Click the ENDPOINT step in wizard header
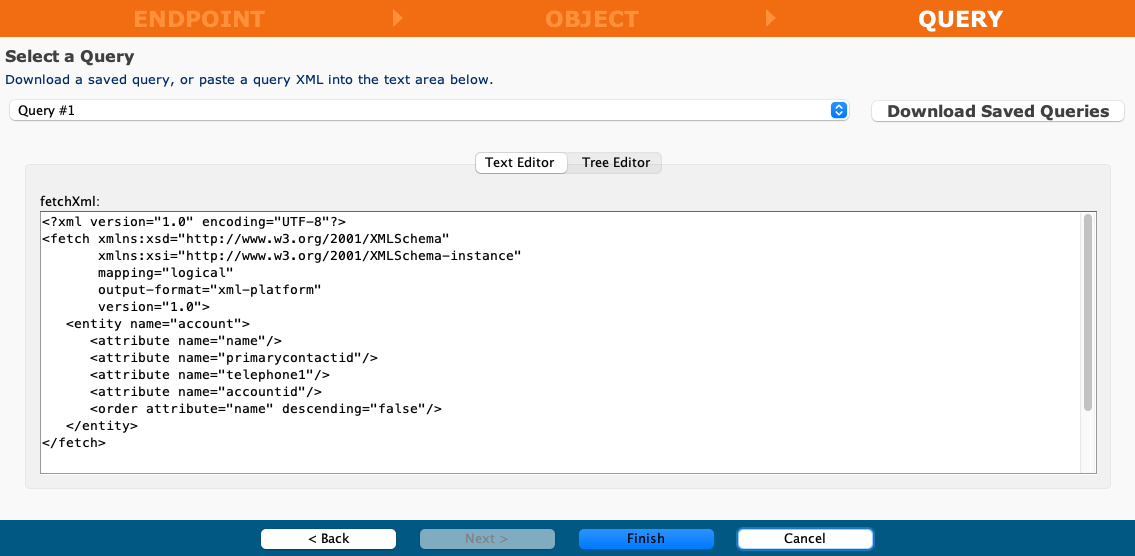Image resolution: width=1135 pixels, height=556 pixels. click(x=199, y=19)
